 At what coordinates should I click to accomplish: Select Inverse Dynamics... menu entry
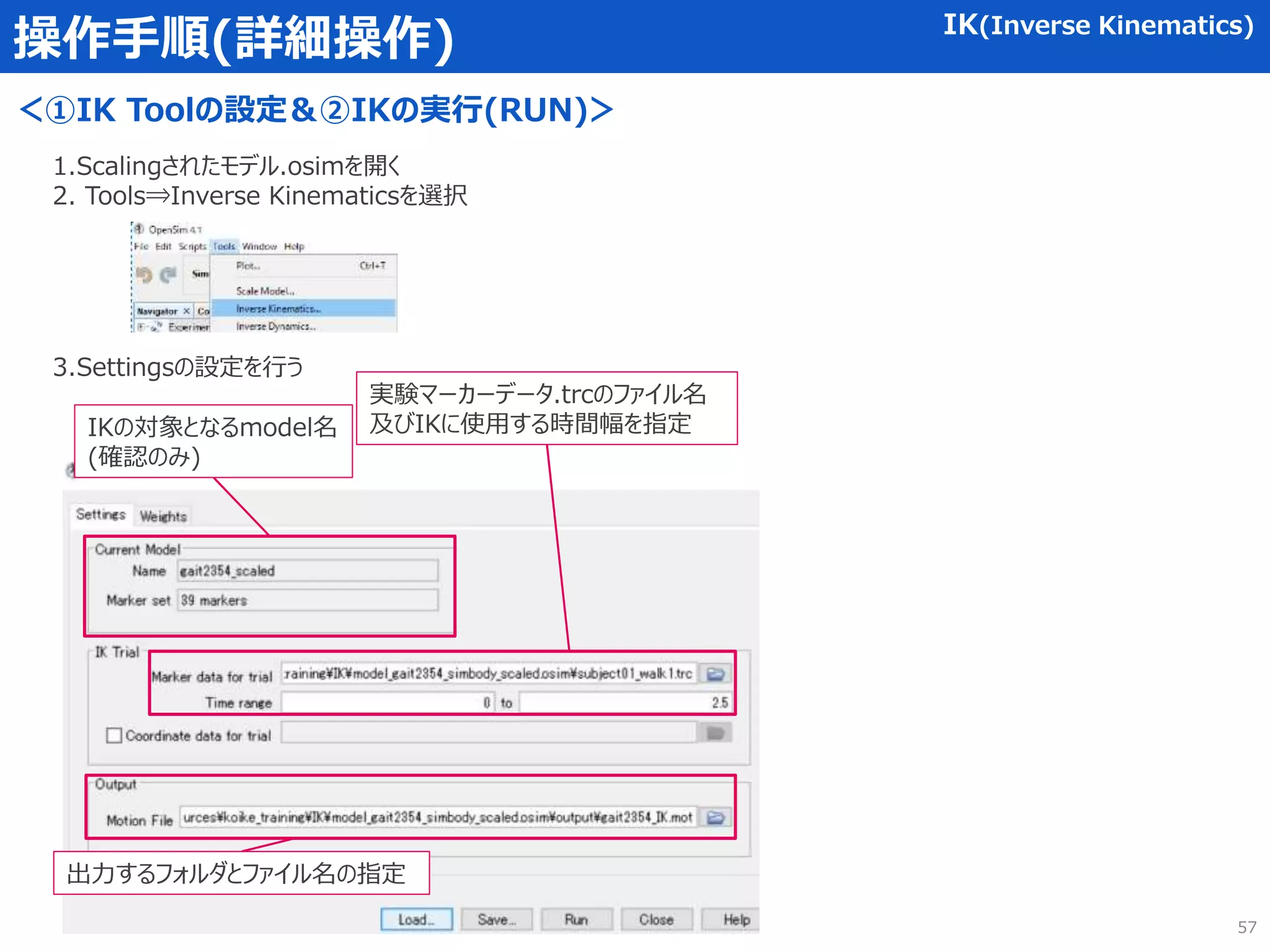pyautogui.click(x=303, y=326)
